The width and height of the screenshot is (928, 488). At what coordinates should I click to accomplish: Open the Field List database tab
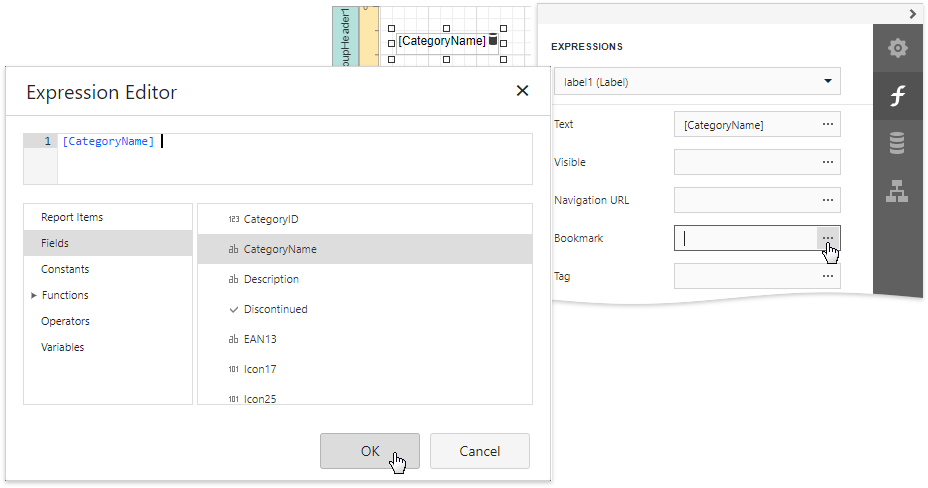pyautogui.click(x=897, y=144)
